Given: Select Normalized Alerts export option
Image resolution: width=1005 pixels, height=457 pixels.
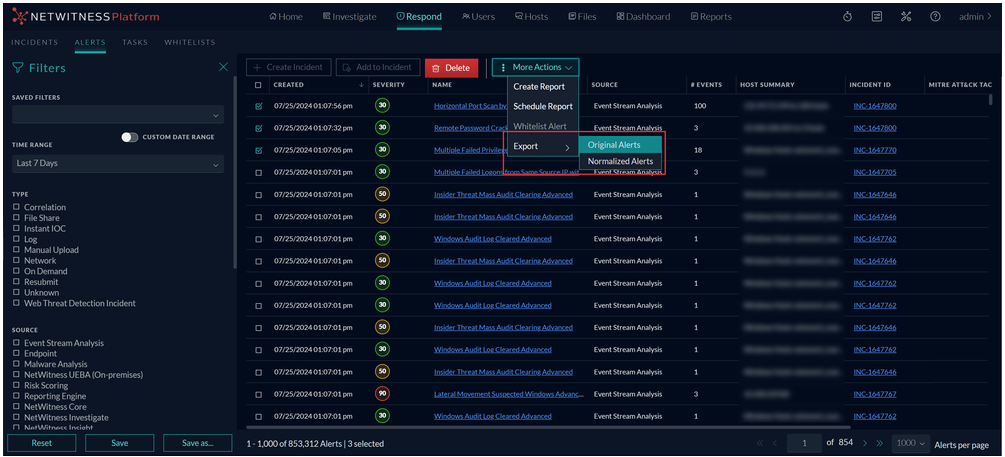Looking at the screenshot, I should pyautogui.click(x=620, y=162).
